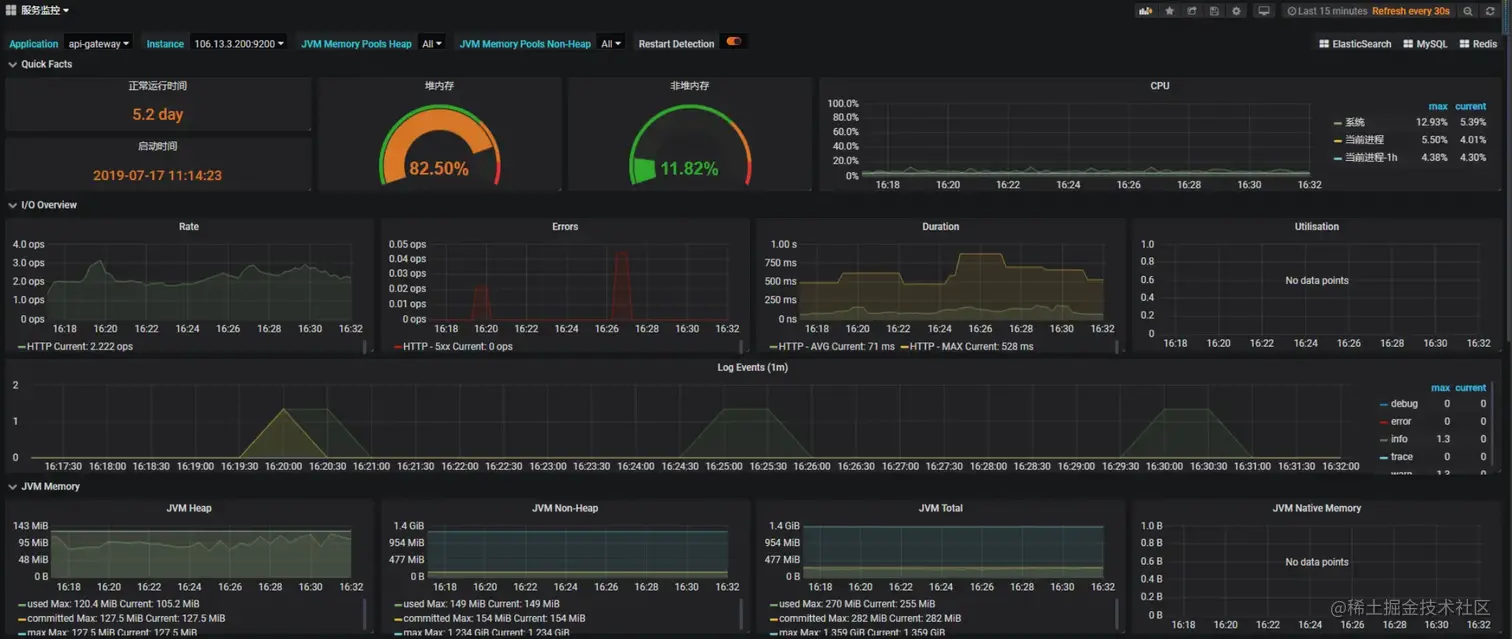
Task: Sort CPU legend by current column
Action: pyautogui.click(x=1471, y=106)
